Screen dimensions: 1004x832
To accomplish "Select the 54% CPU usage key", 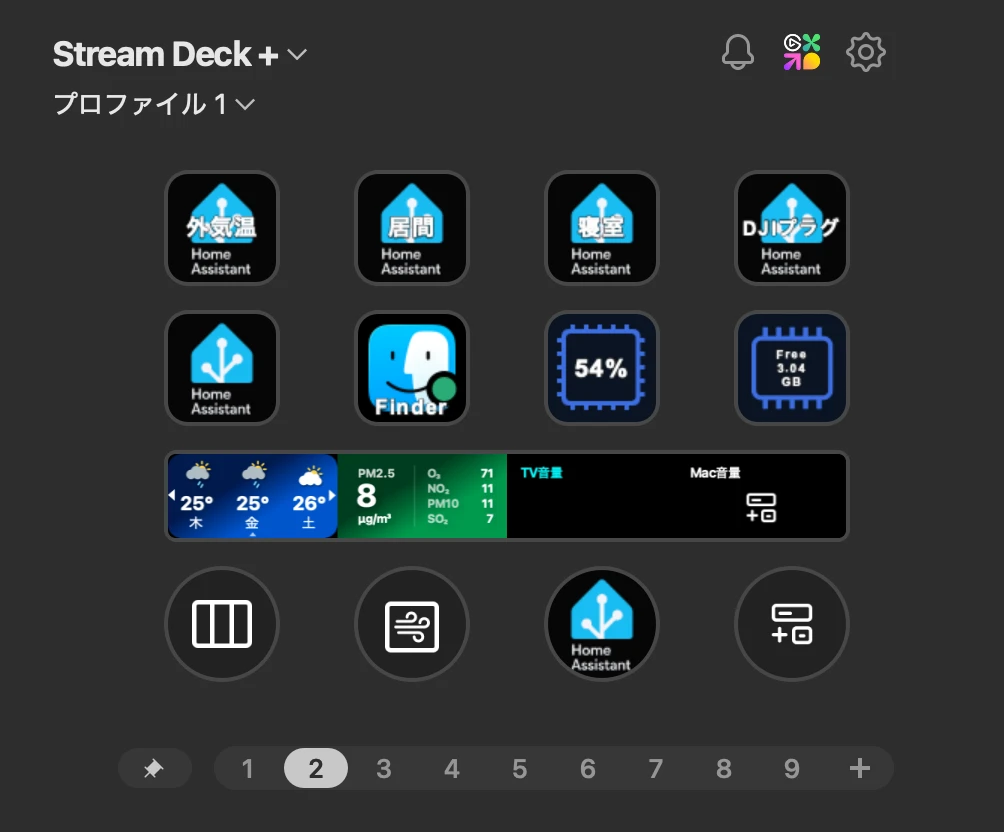I will pyautogui.click(x=601, y=368).
